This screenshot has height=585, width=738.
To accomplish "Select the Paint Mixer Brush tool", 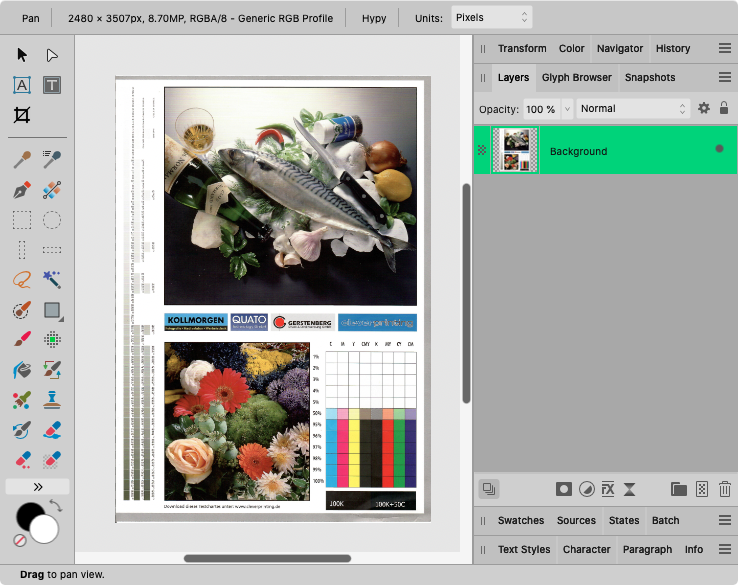I will tap(22, 400).
